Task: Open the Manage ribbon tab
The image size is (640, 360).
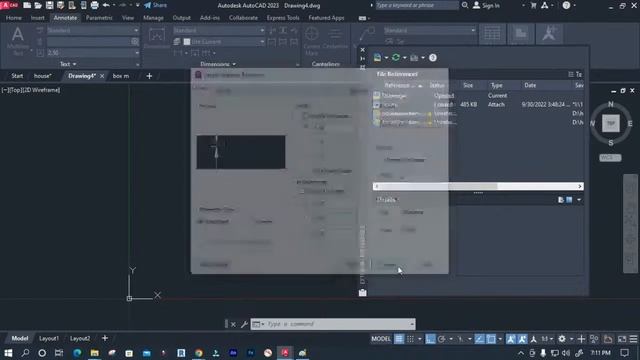Action: 153,18
